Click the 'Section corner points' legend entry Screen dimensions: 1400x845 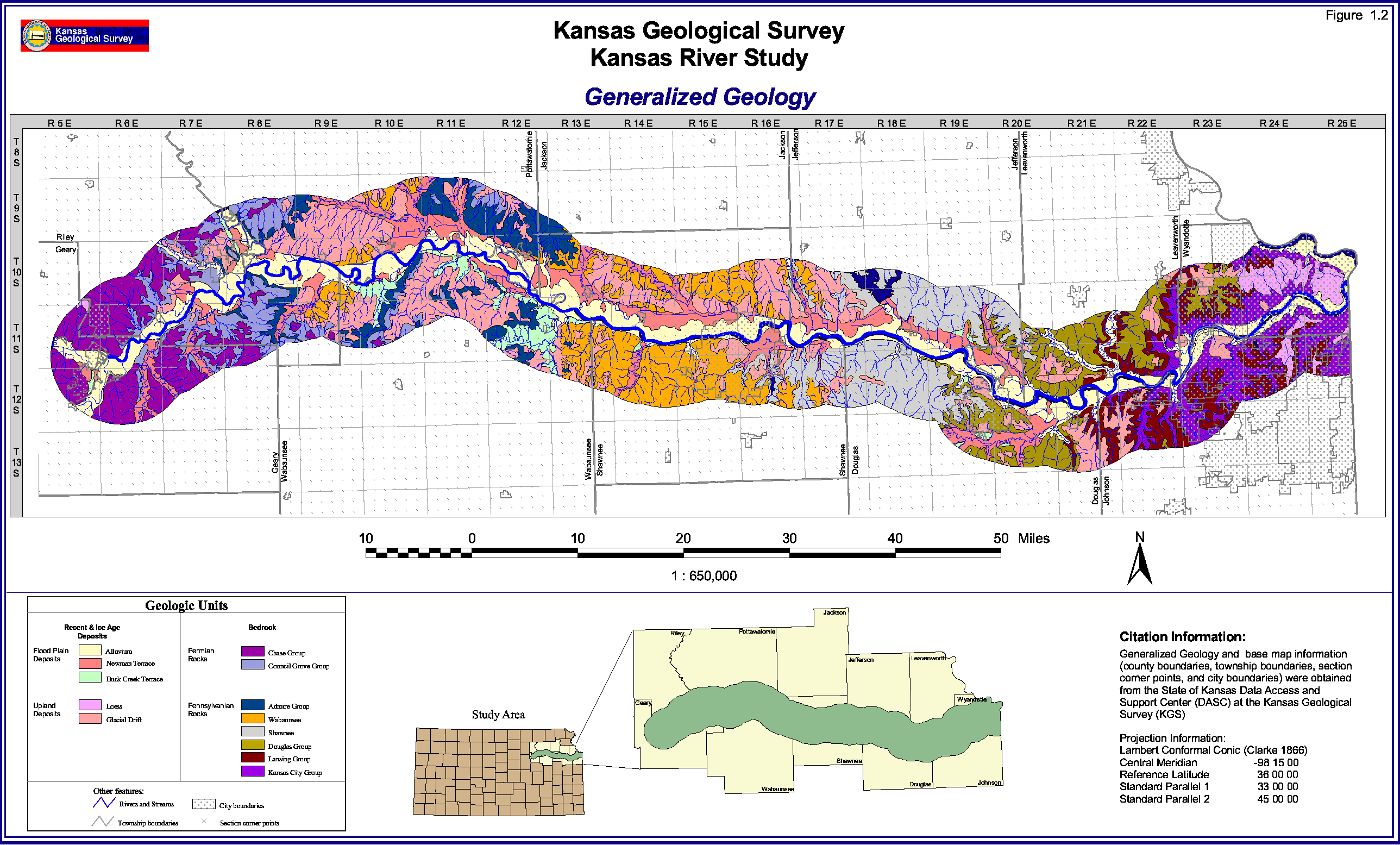click(x=249, y=823)
